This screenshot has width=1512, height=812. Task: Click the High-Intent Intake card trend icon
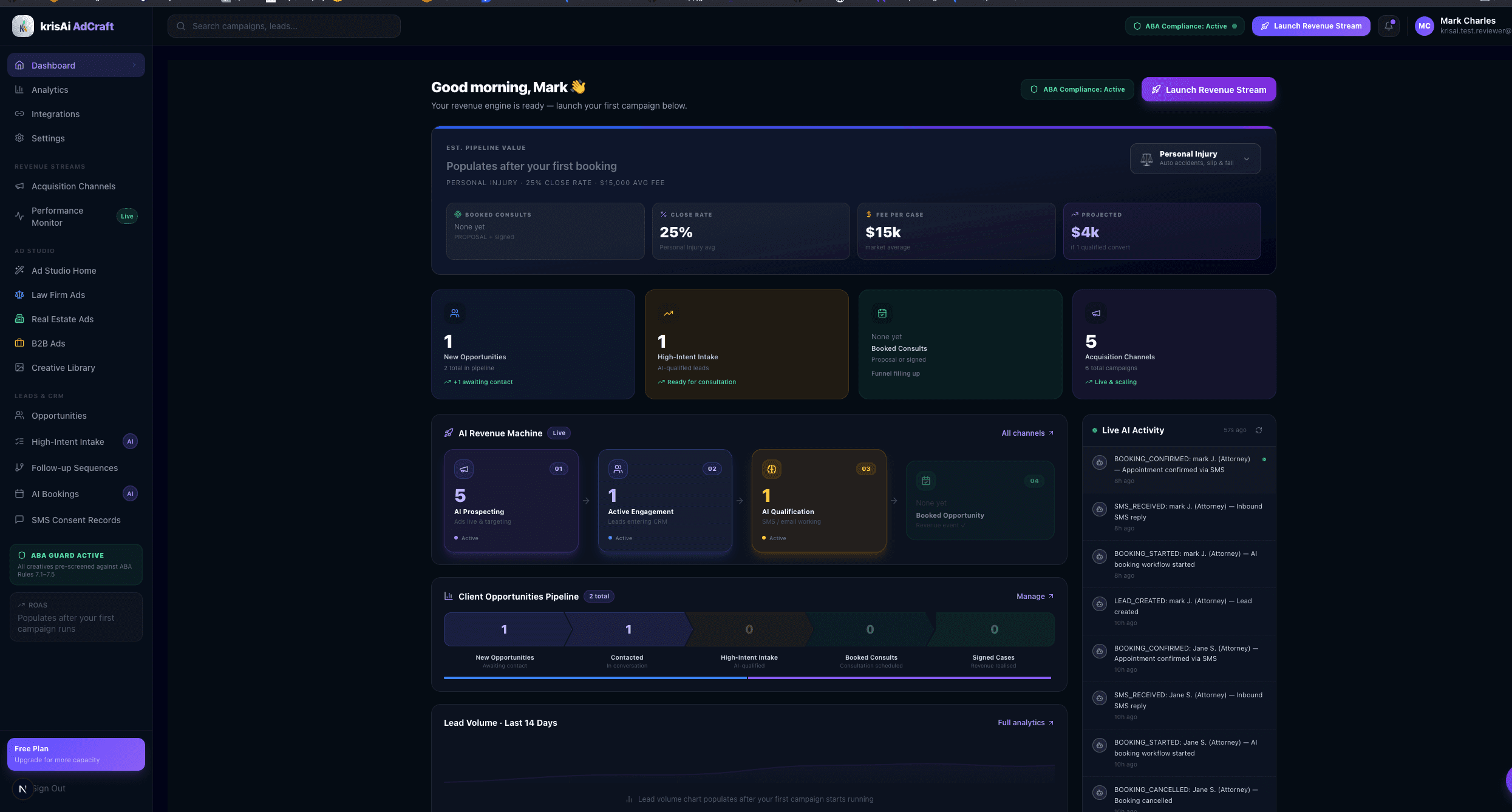click(x=669, y=313)
